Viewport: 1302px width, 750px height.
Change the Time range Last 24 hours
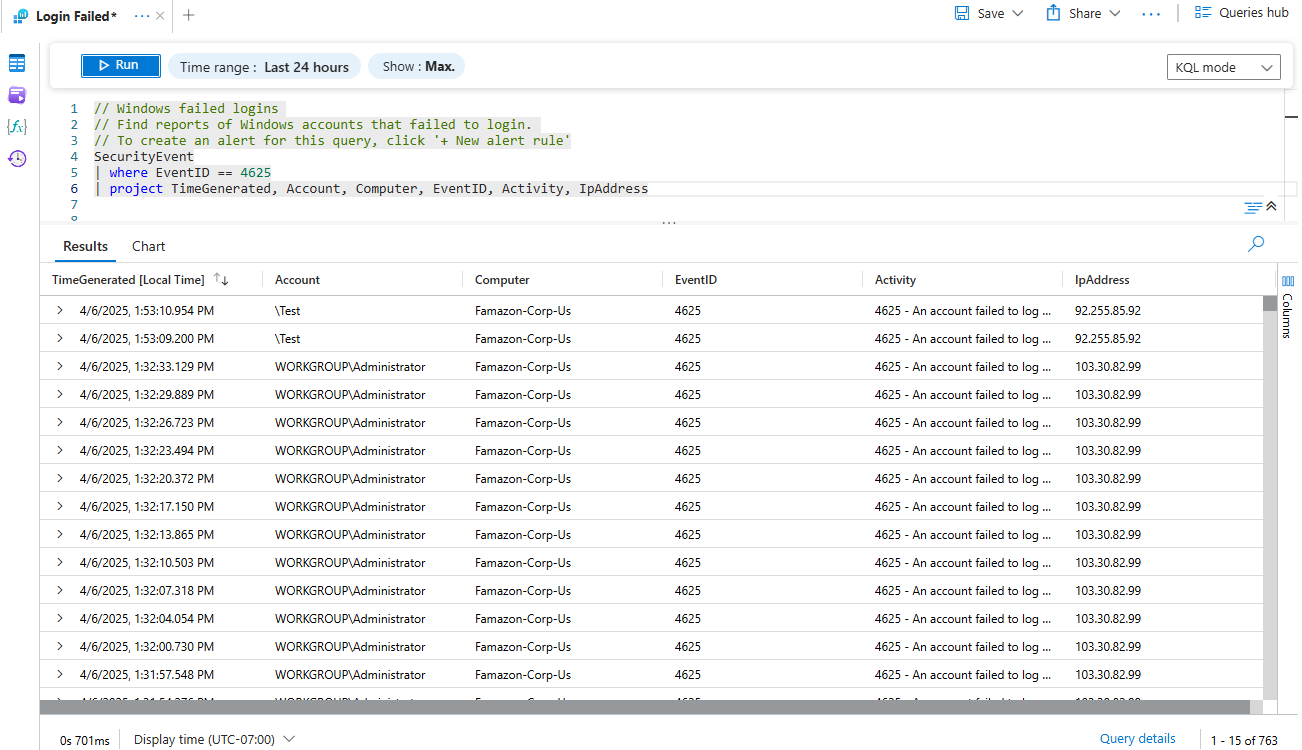[x=264, y=67]
